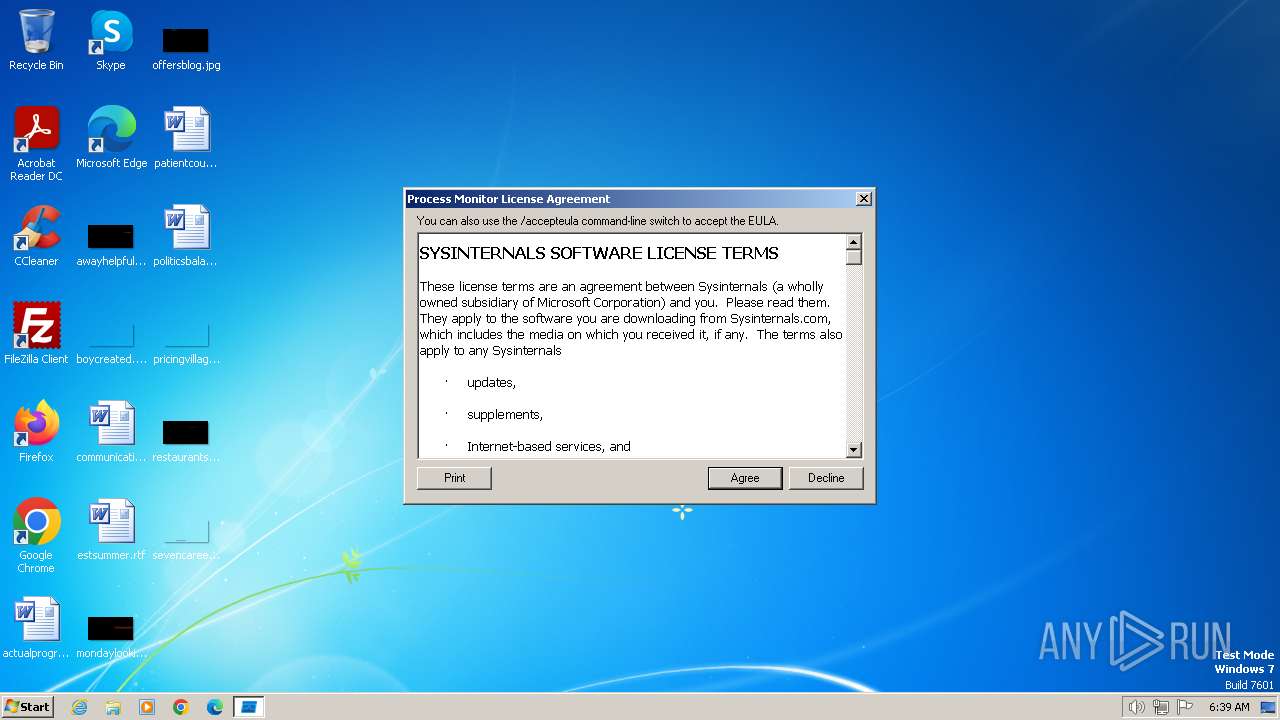Open the Action Center flag icon
1280x720 pixels.
coord(1185,707)
